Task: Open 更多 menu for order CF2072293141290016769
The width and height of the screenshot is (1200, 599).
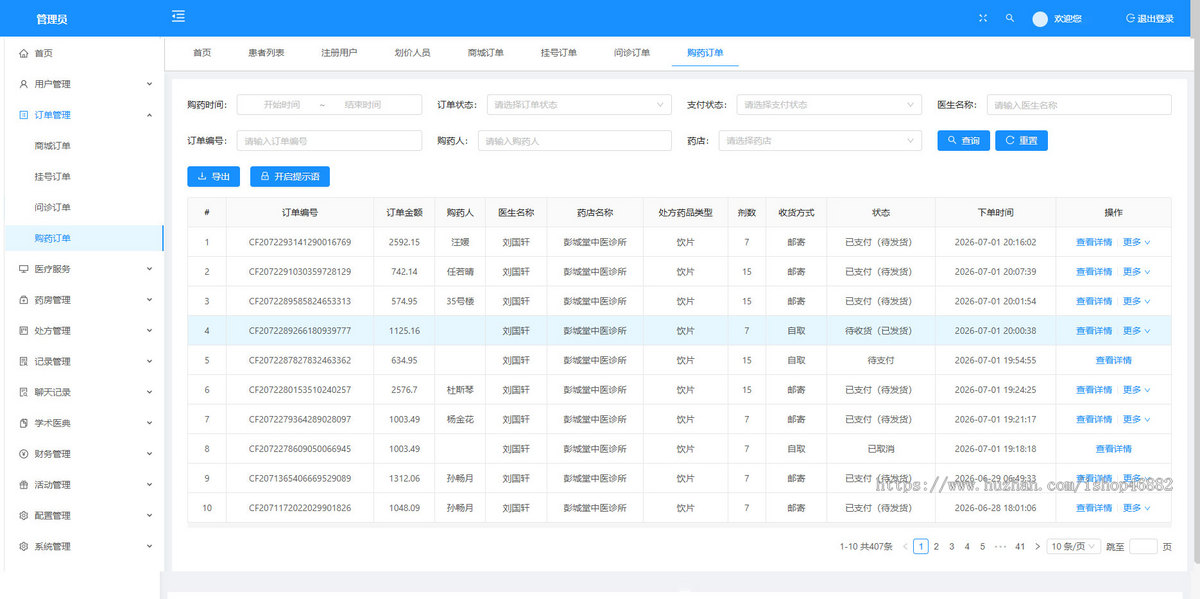Action: (1136, 242)
